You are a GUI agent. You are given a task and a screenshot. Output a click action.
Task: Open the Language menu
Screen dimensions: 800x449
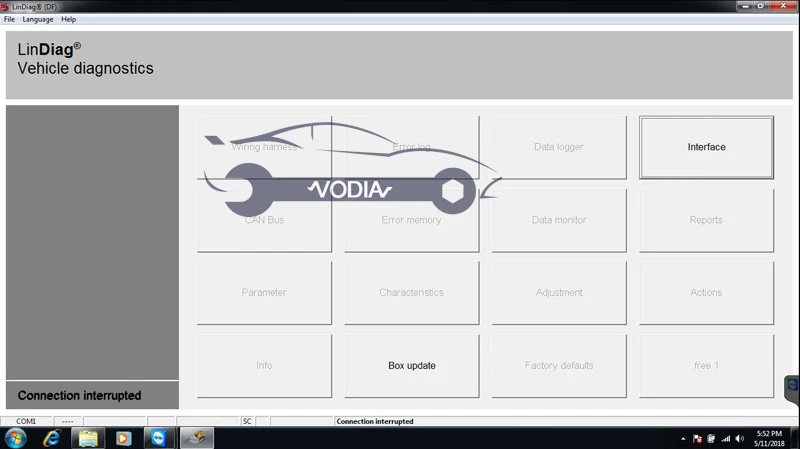(38, 19)
